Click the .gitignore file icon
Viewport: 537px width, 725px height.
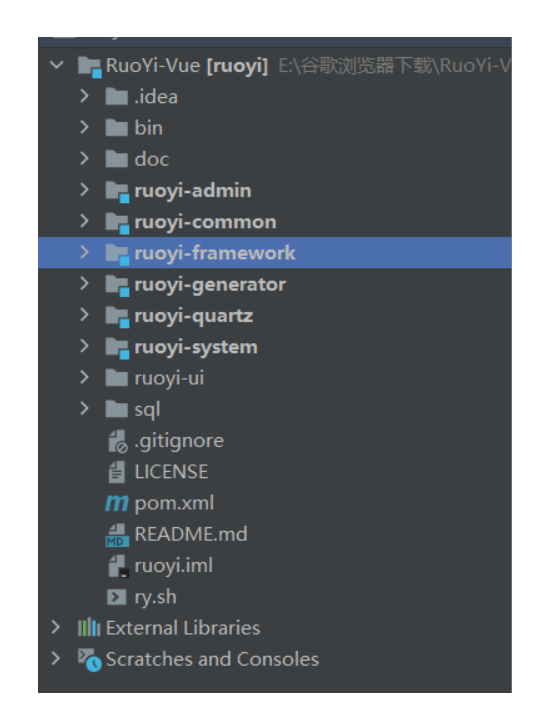point(117,441)
